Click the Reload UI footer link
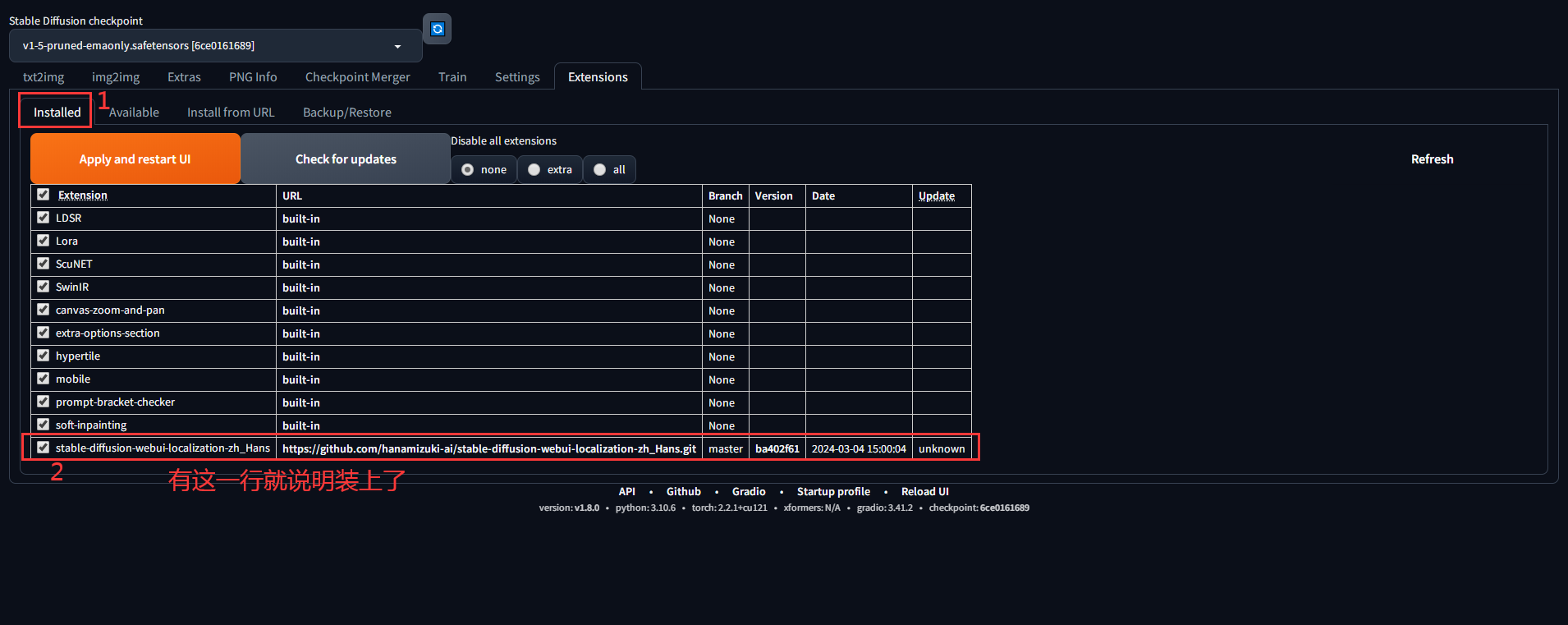1568x625 pixels. (925, 491)
